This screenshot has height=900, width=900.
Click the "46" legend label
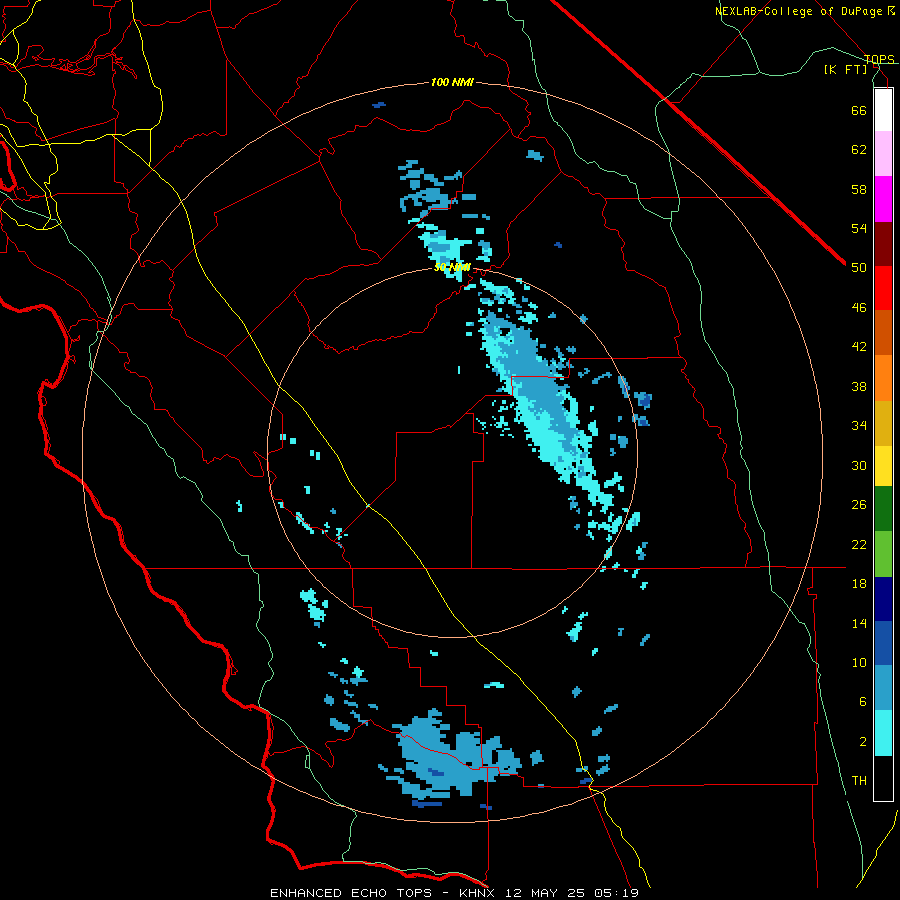point(859,308)
